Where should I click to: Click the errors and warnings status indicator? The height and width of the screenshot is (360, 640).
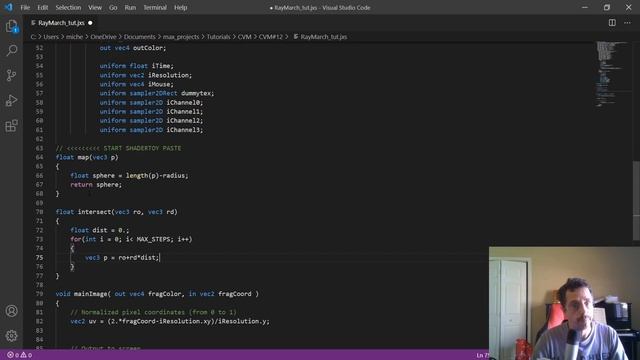tap(20, 355)
